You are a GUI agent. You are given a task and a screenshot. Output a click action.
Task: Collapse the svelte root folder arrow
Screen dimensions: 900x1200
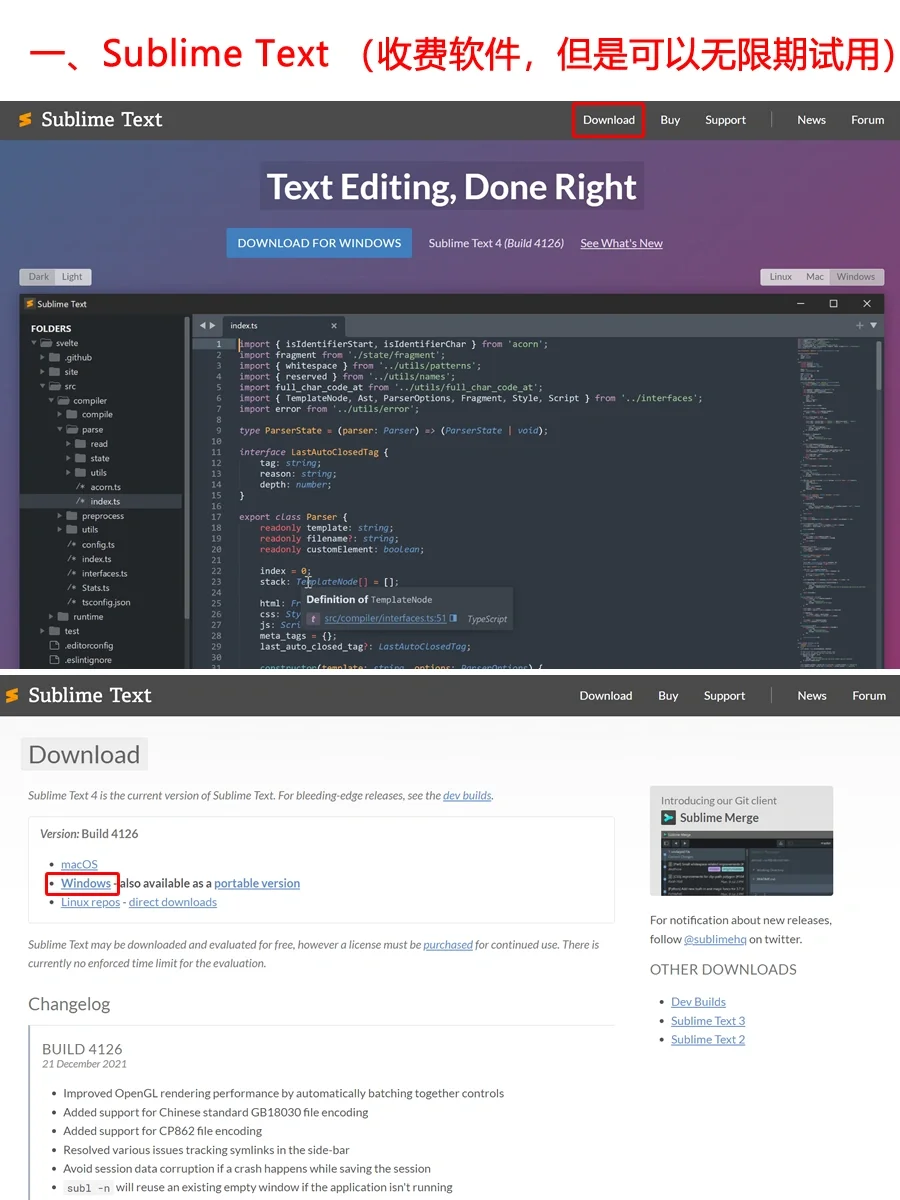coord(34,343)
